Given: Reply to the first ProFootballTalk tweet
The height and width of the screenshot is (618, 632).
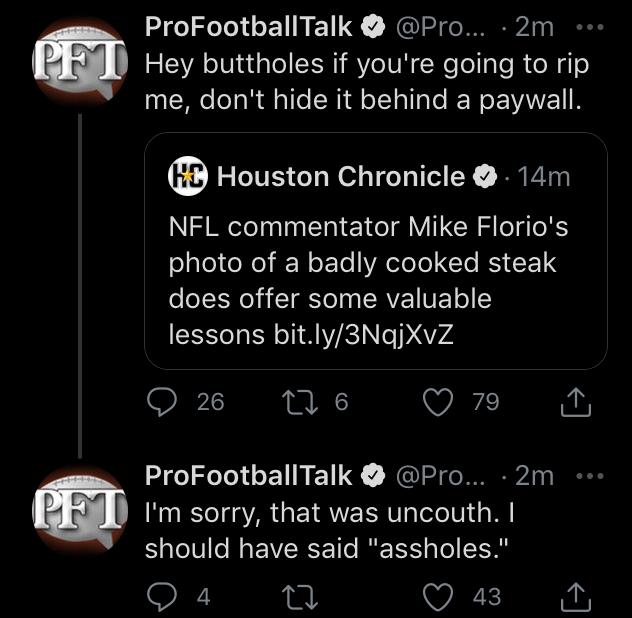Looking at the screenshot, I should coord(162,402).
